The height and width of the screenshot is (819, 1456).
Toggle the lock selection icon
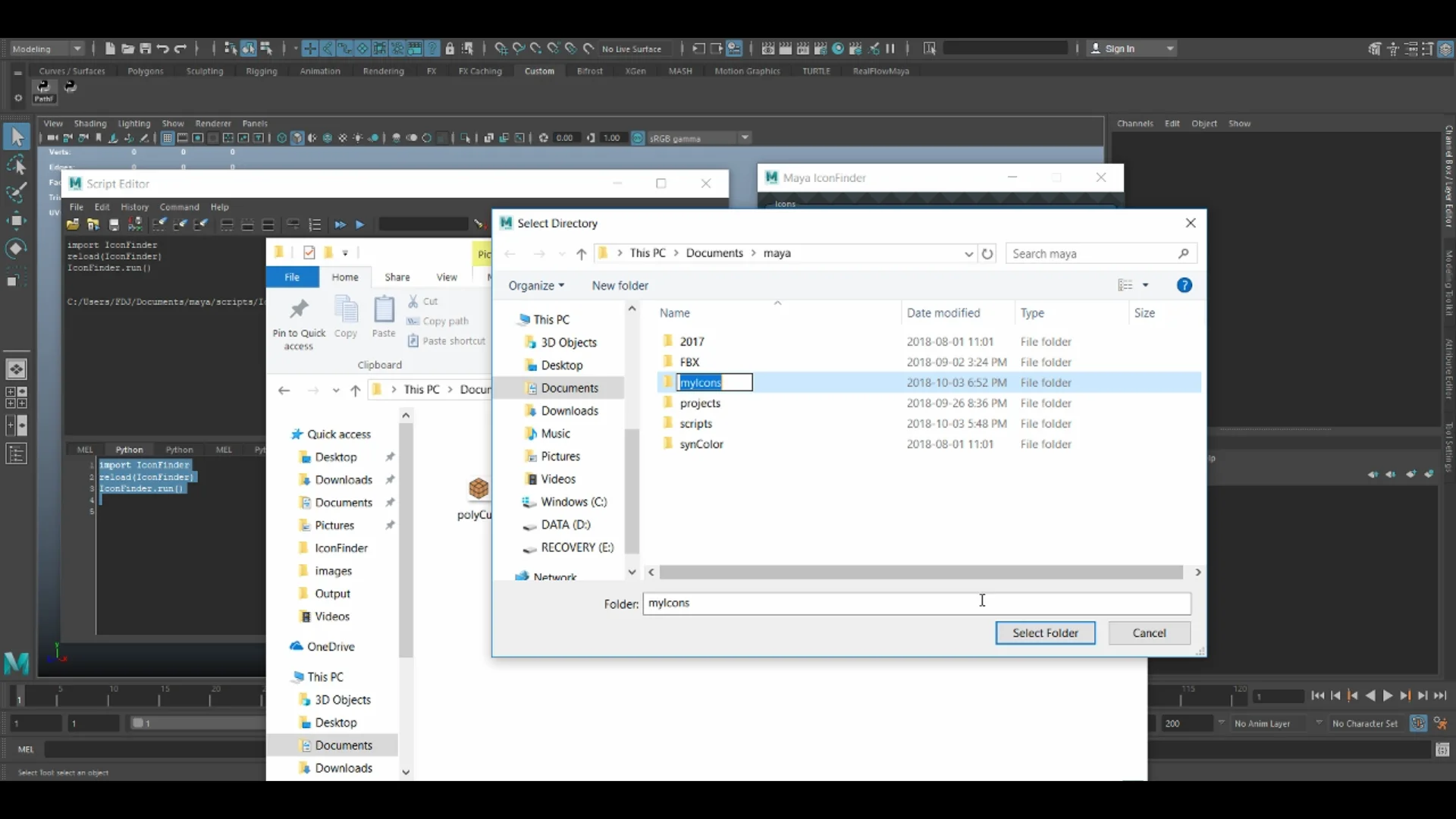[x=450, y=49]
